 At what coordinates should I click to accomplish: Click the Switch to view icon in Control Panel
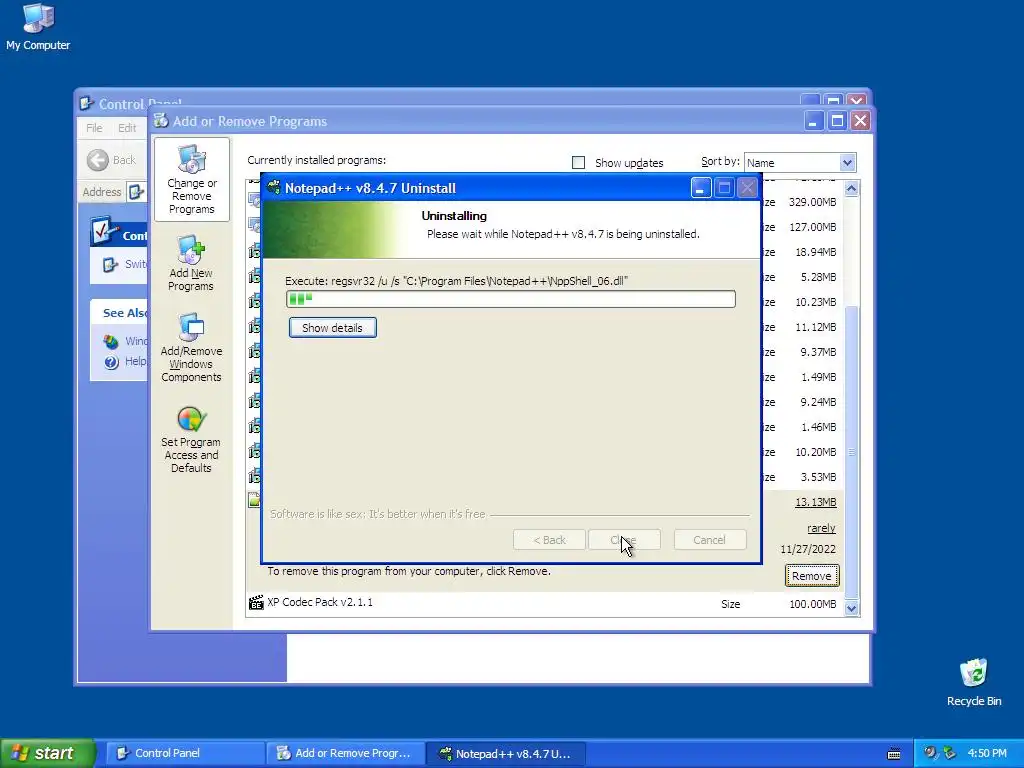(110, 264)
